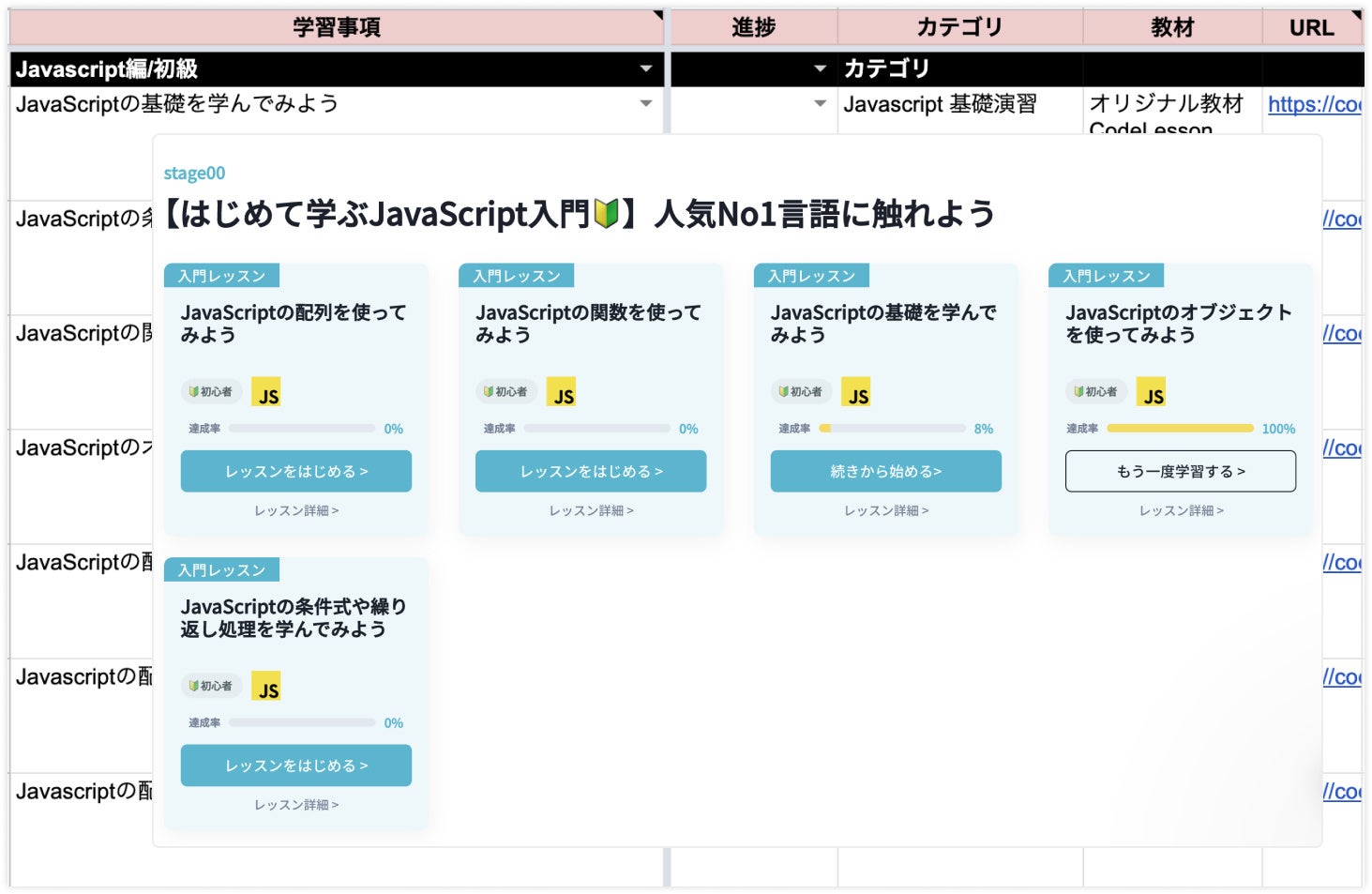1372x894 pixels.
Task: Click the 0% progress bar on 配列 card
Action: click(x=302, y=429)
